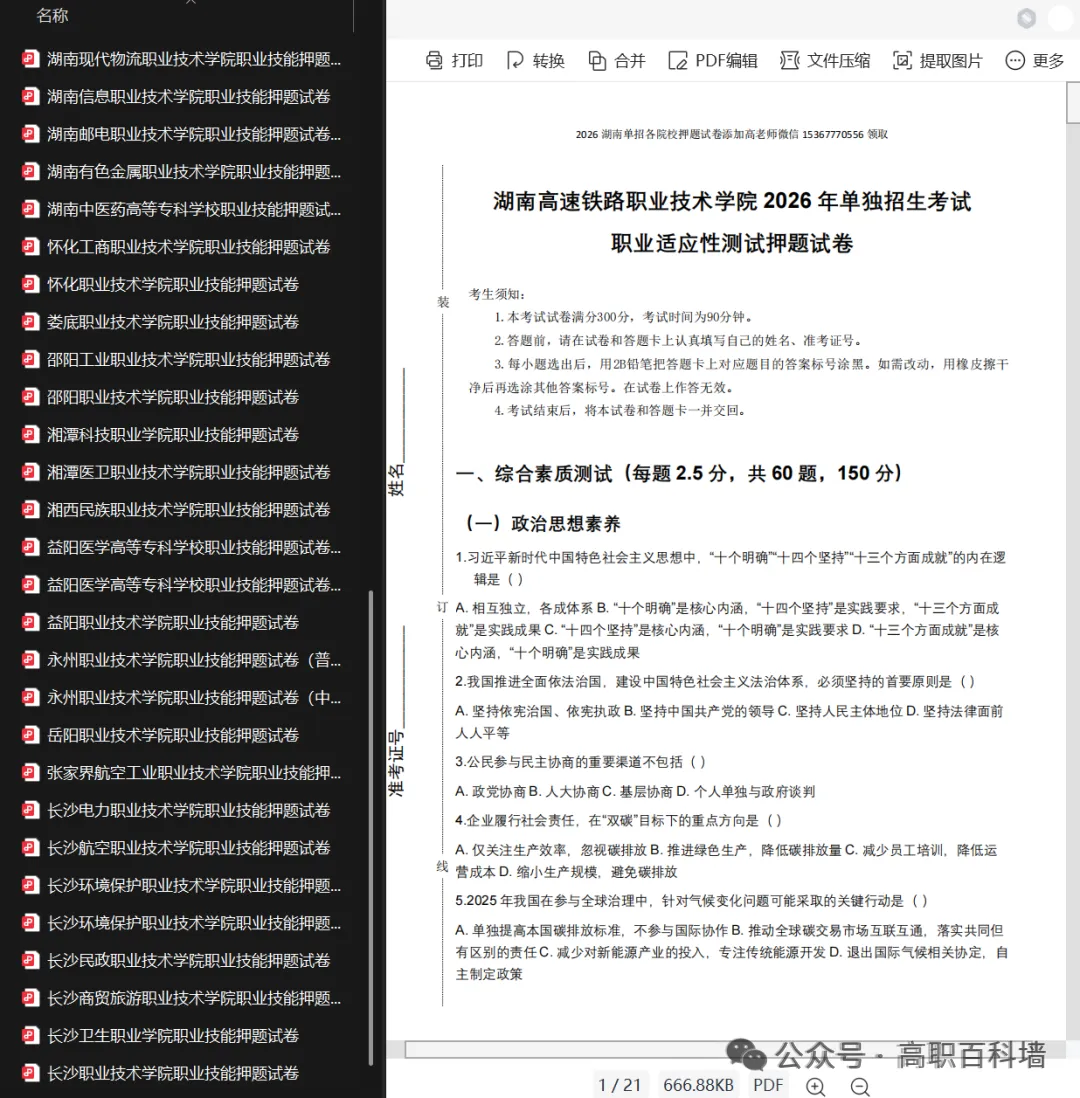This screenshot has height=1098, width=1080.
Task: Select 长沙商贸旅游职业技术学院 file
Action: point(182,998)
